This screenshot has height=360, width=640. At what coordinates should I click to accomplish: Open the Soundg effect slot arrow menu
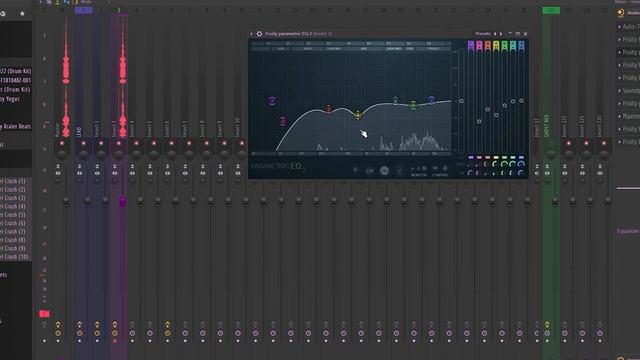(620, 91)
